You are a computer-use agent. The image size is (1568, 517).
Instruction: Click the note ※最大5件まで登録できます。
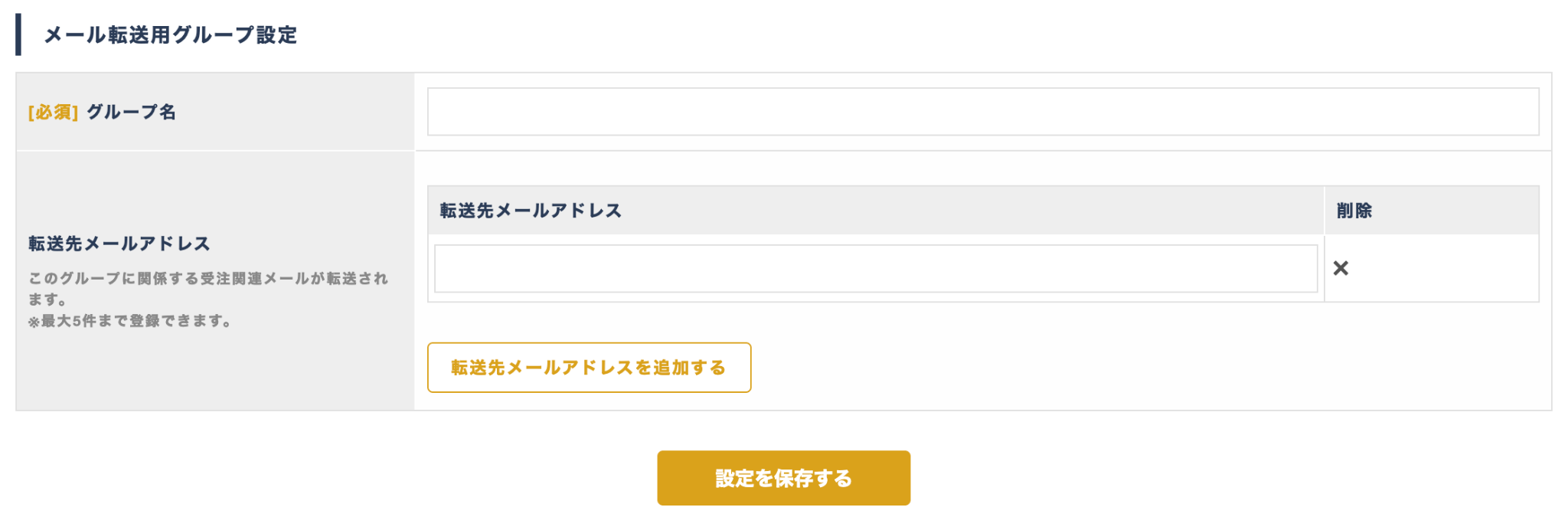[x=130, y=321]
